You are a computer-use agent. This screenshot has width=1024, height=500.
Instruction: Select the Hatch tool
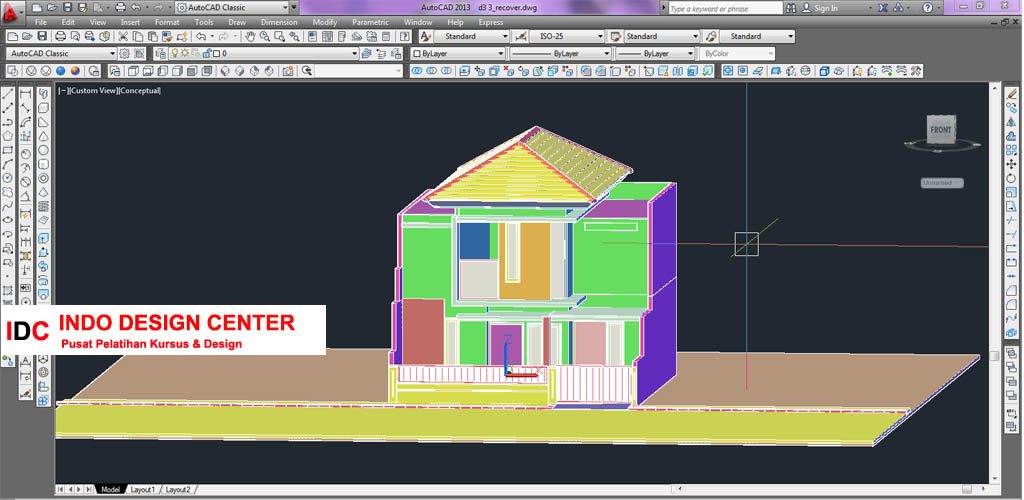tap(8, 290)
